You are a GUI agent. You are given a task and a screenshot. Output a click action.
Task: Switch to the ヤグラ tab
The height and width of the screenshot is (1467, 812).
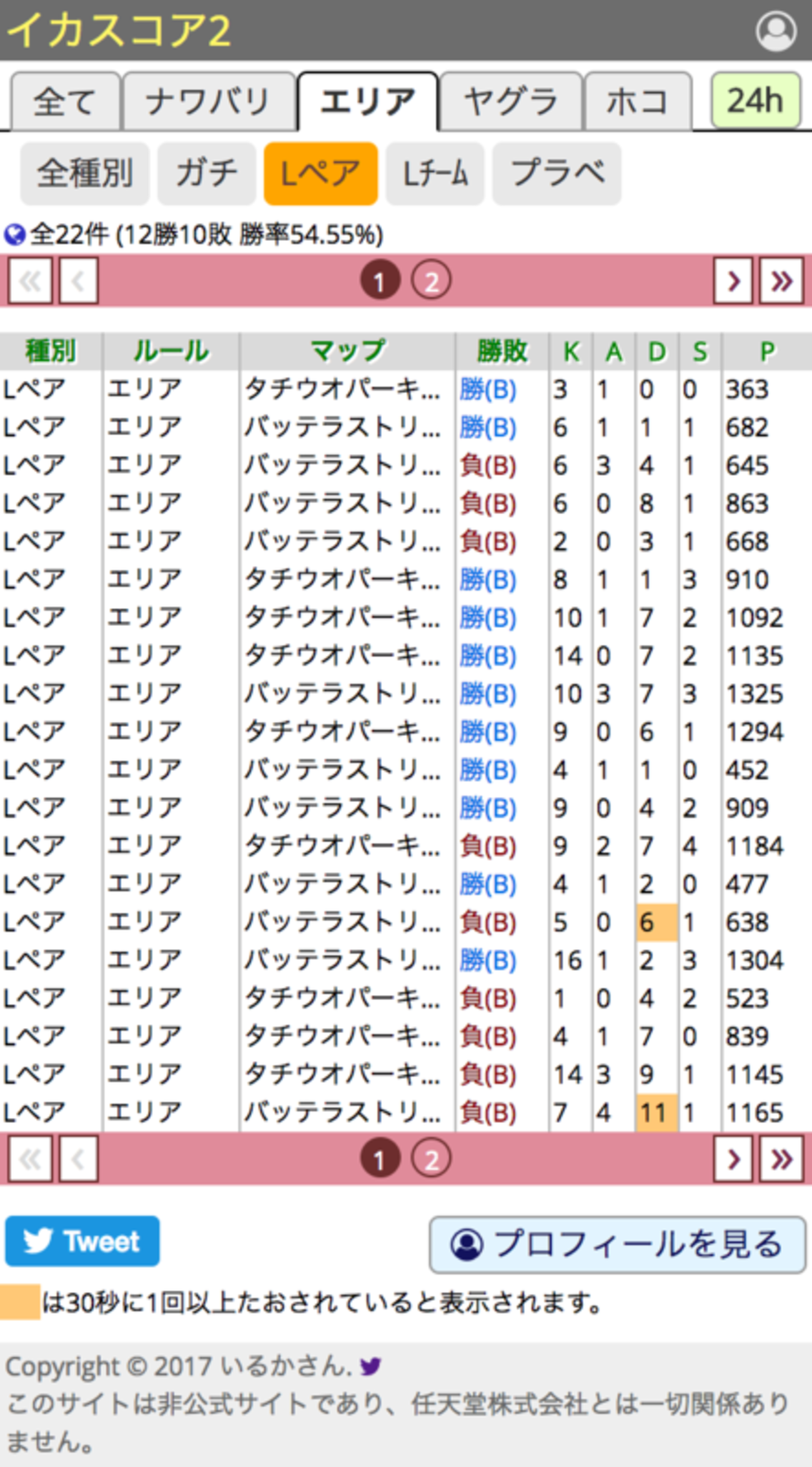tap(511, 101)
